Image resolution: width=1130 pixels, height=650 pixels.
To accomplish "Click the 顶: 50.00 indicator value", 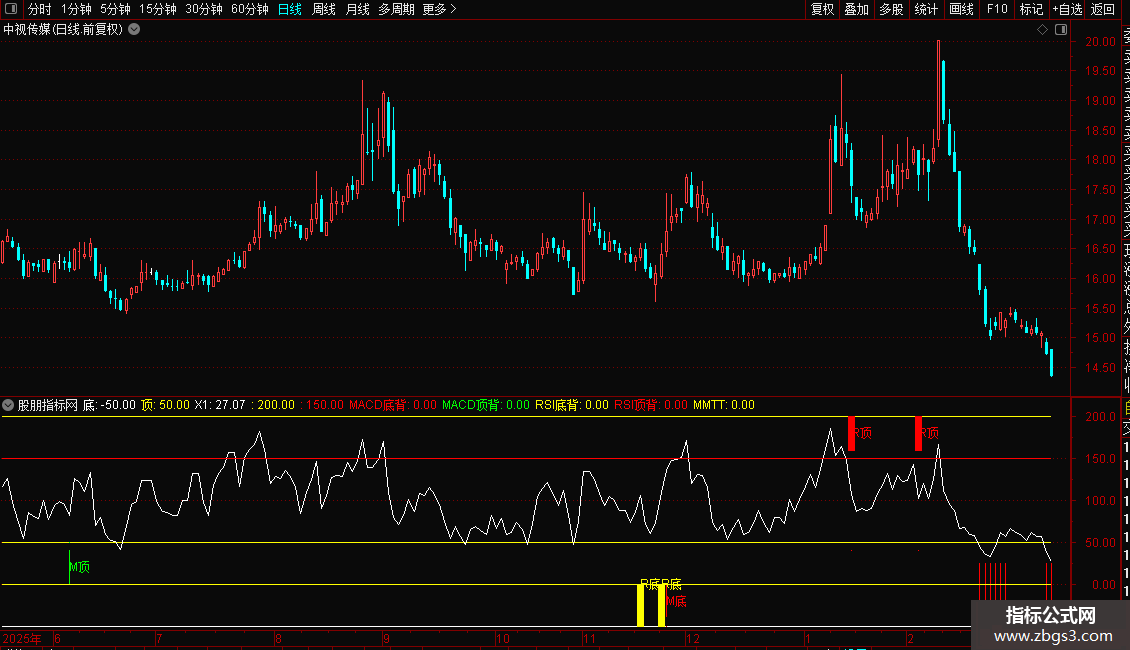I will click(165, 405).
